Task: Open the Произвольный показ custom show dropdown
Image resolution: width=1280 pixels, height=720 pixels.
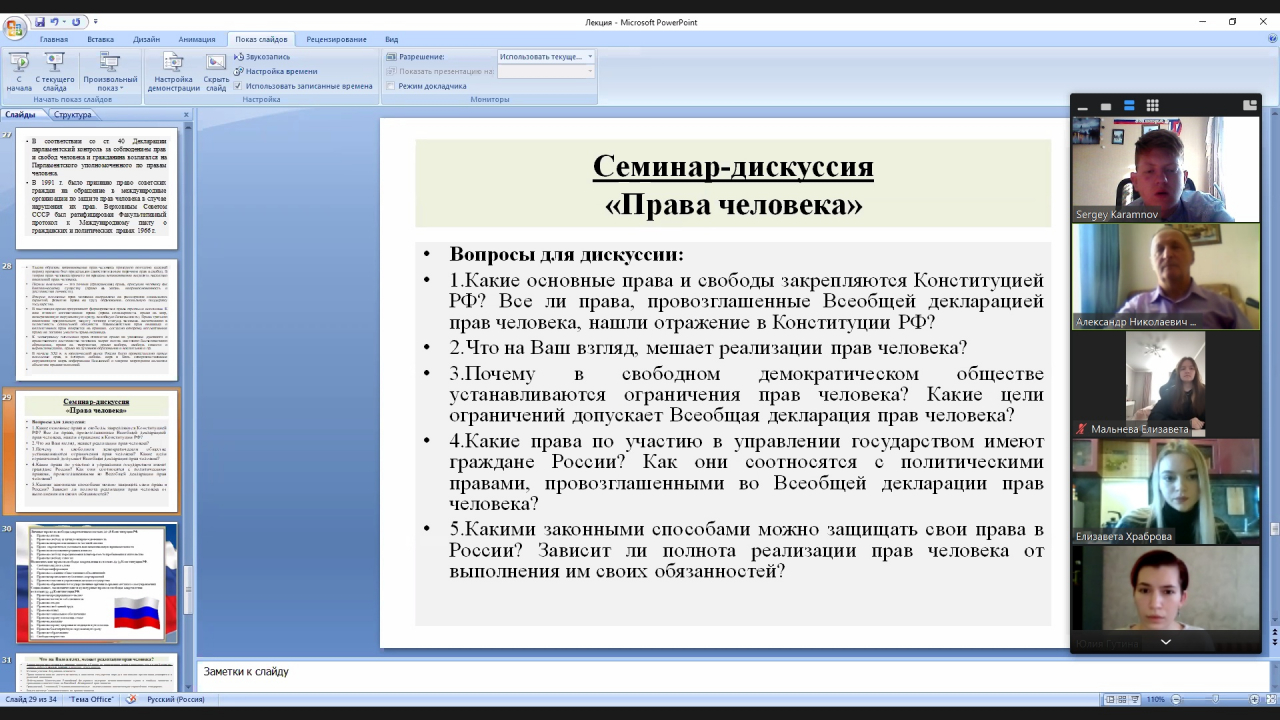Action: [110, 72]
